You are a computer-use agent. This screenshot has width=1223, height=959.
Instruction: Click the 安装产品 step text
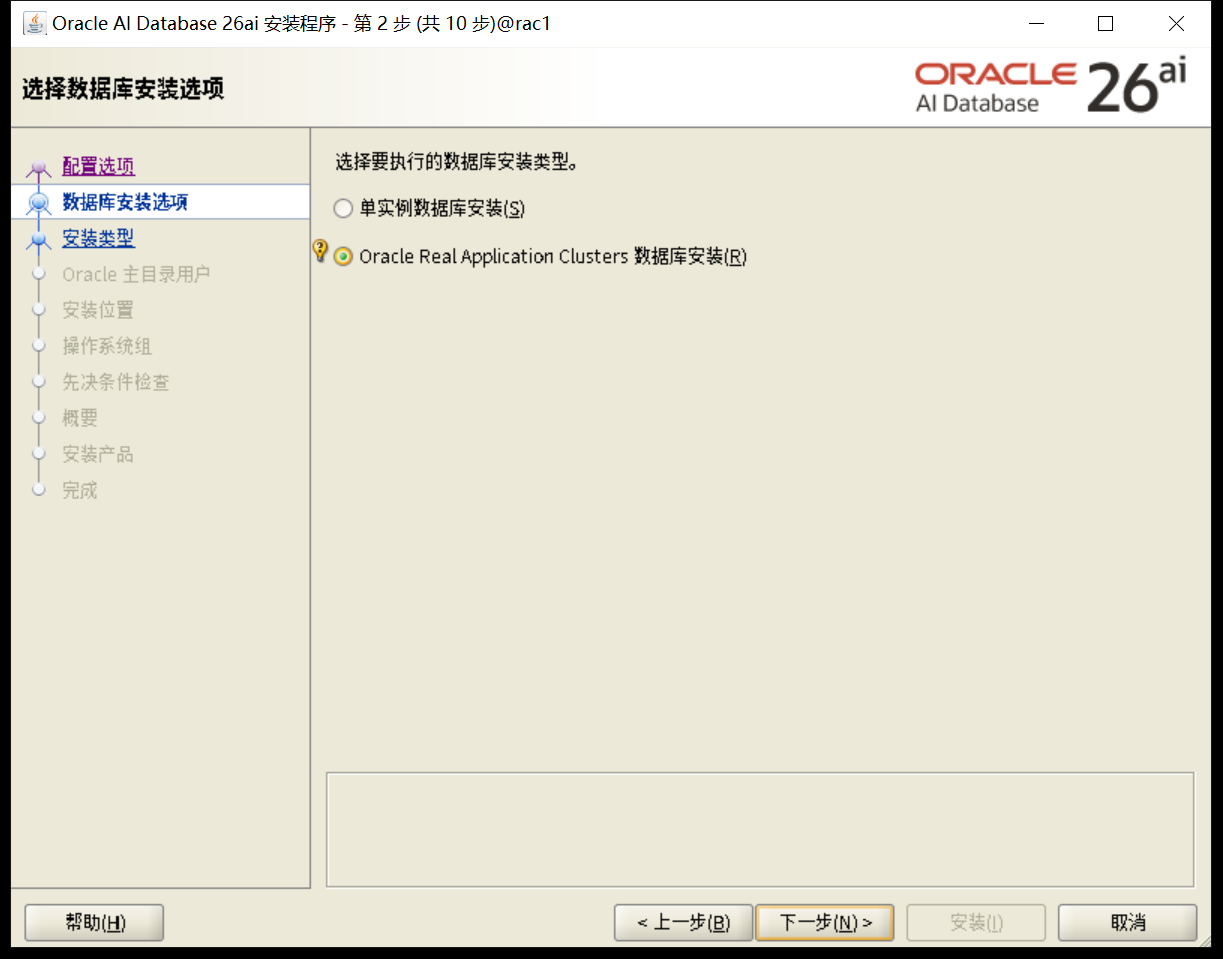(98, 454)
